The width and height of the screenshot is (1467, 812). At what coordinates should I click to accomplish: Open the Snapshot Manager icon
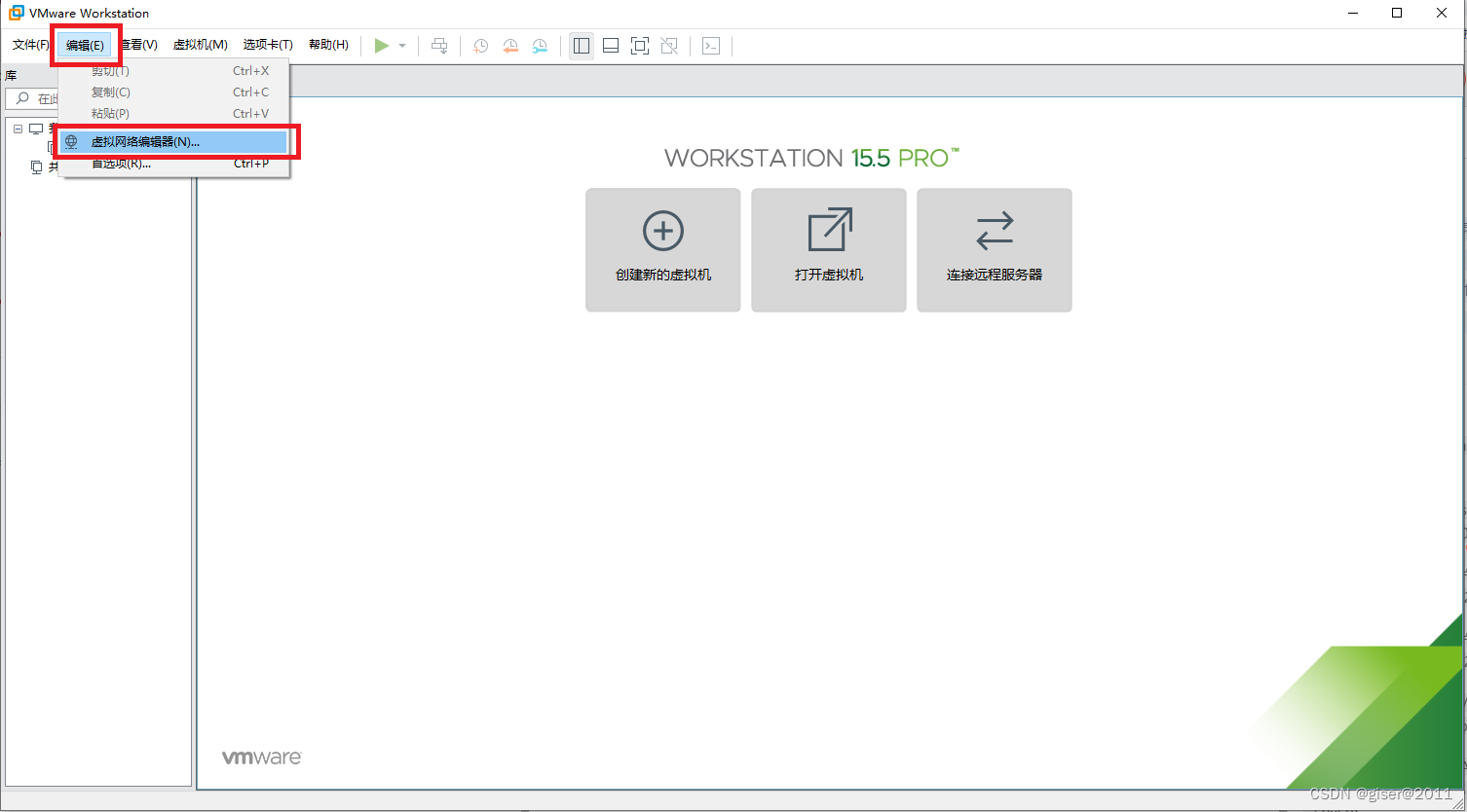pyautogui.click(x=540, y=45)
